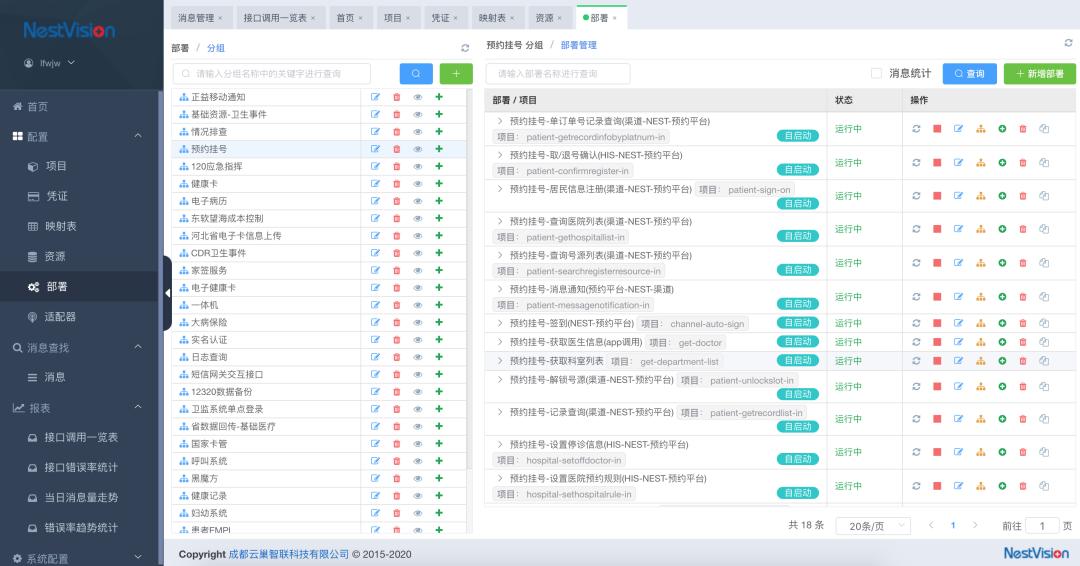Image resolution: width=1080 pixels, height=566 pixels.
Task: Restart the 单订单号记录查询 deployment
Action: [x=916, y=129]
